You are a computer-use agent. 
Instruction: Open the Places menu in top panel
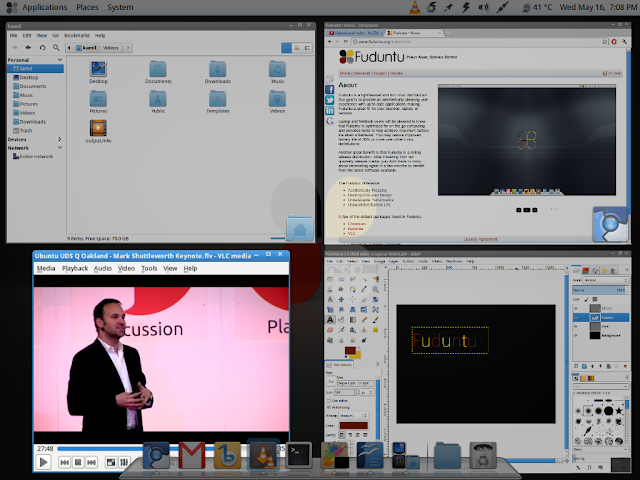pyautogui.click(x=87, y=7)
